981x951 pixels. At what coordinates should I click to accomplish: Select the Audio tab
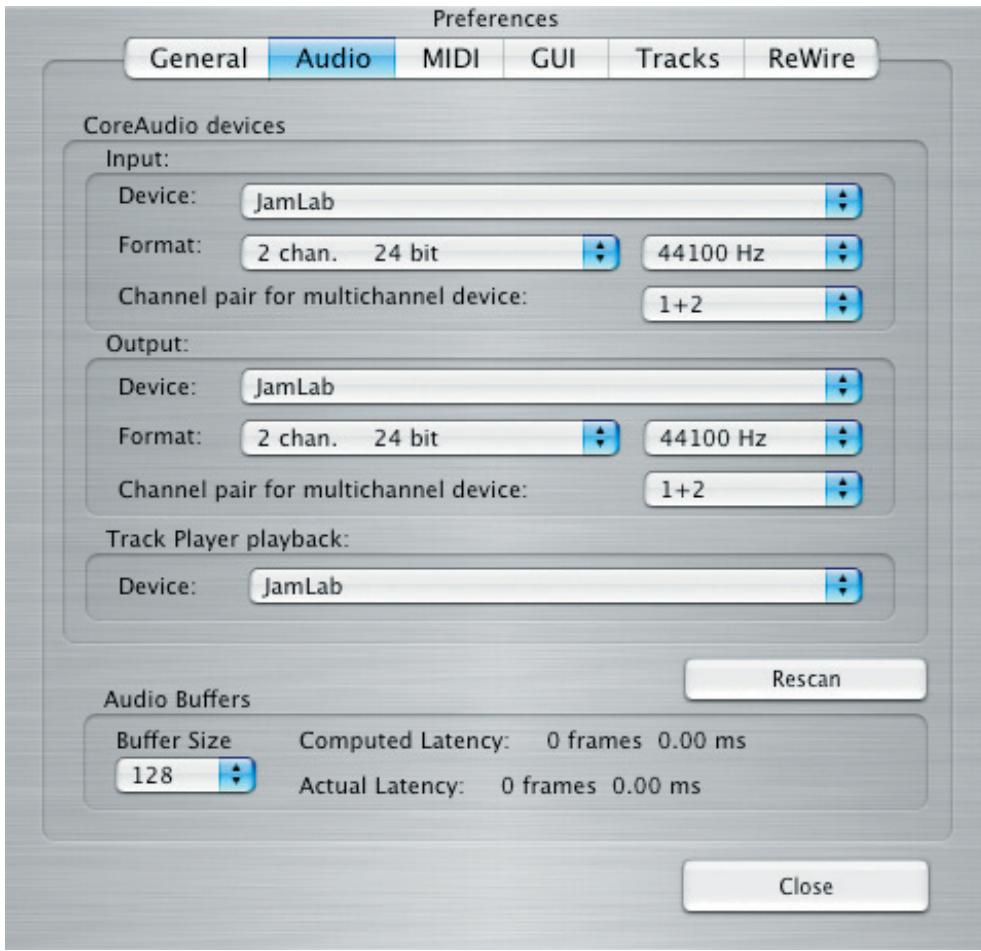(332, 59)
